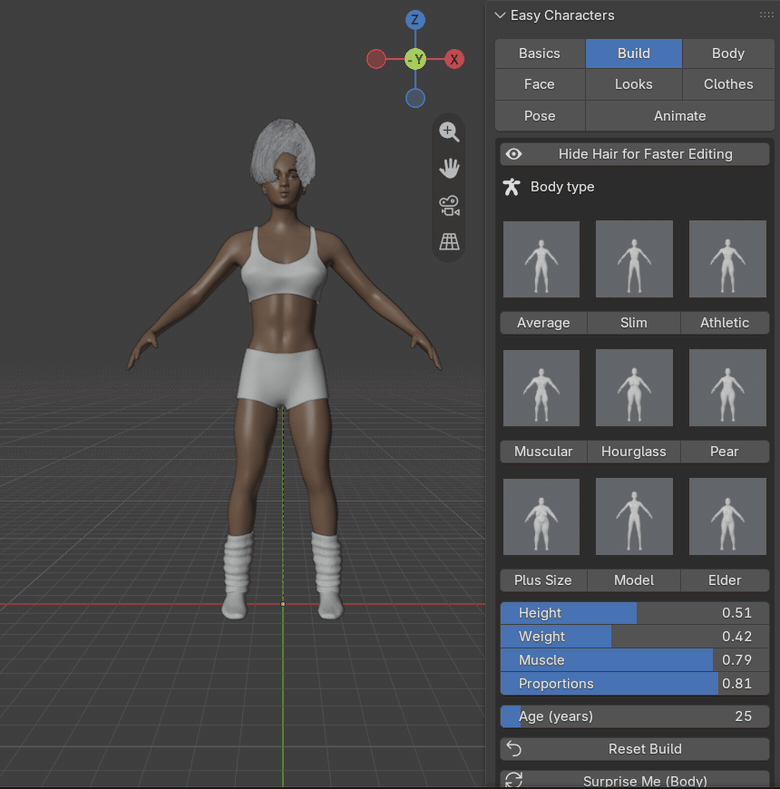Choose the Slim body type button
This screenshot has height=789, width=780.
tap(634, 323)
